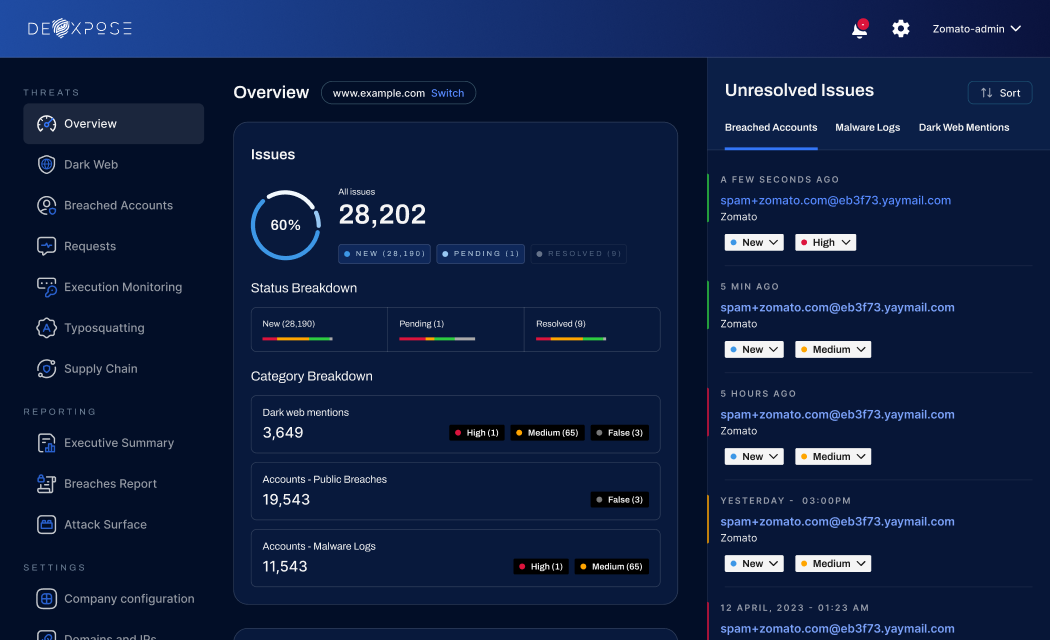Screen dimensions: 1050x640
Task: Open the New status dropdown on first issue
Action: click(x=754, y=243)
